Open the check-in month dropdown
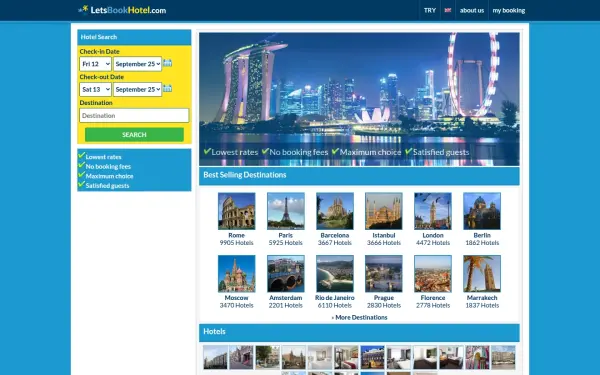The height and width of the screenshot is (375, 600). [x=137, y=64]
